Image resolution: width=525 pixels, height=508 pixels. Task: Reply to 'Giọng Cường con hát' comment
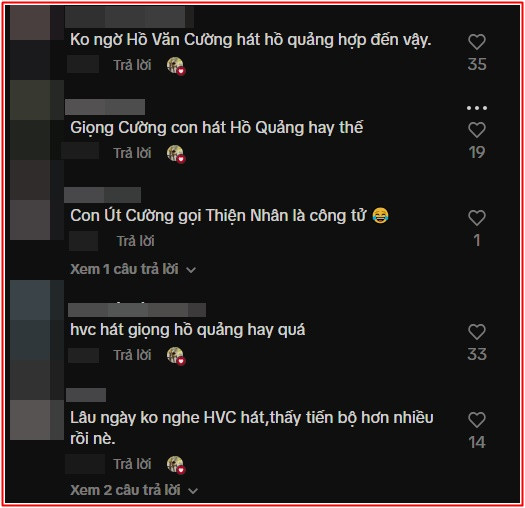(132, 153)
